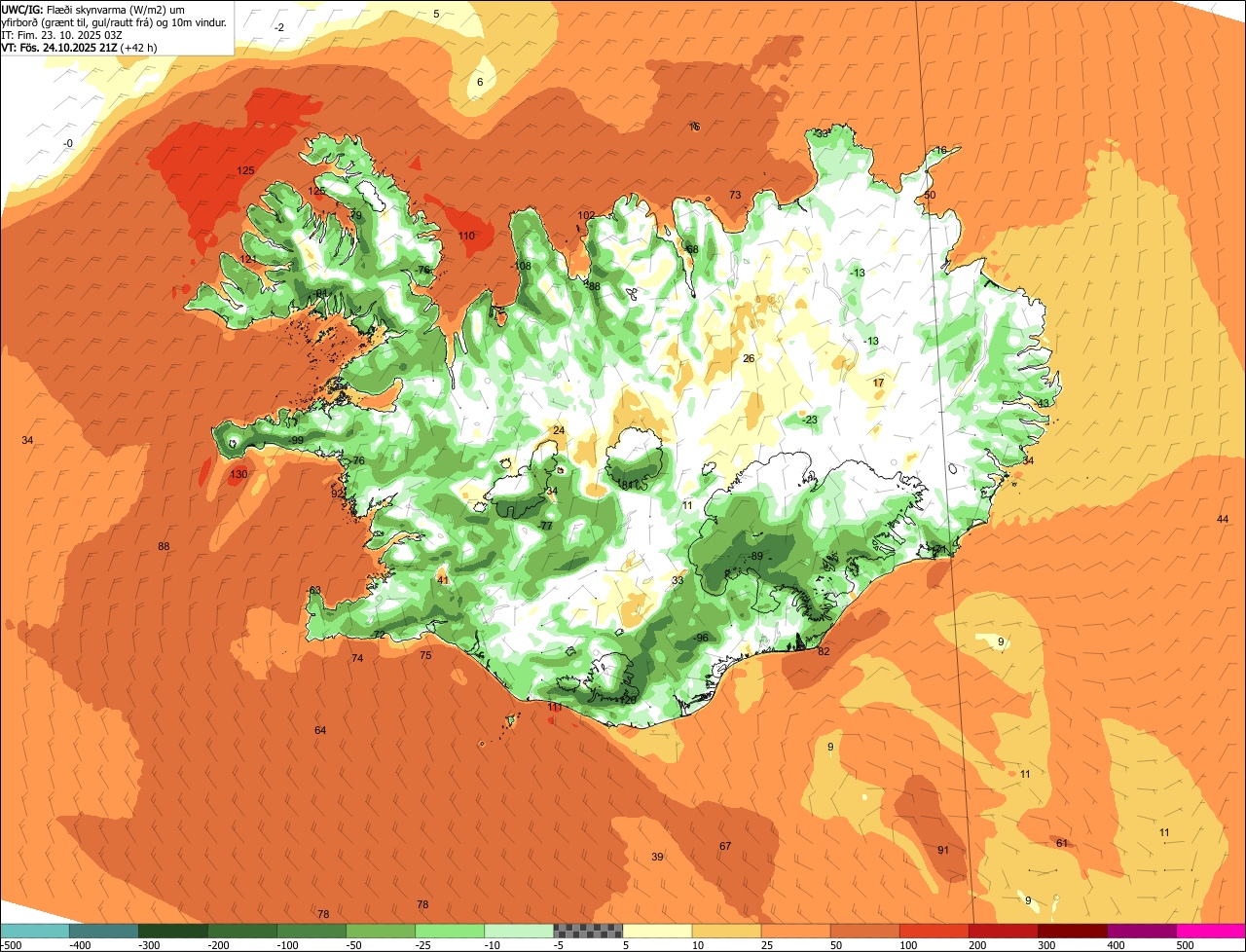Click the light teal legend segment left of -500
This screenshot has height=952, width=1246.
pos(34,931)
